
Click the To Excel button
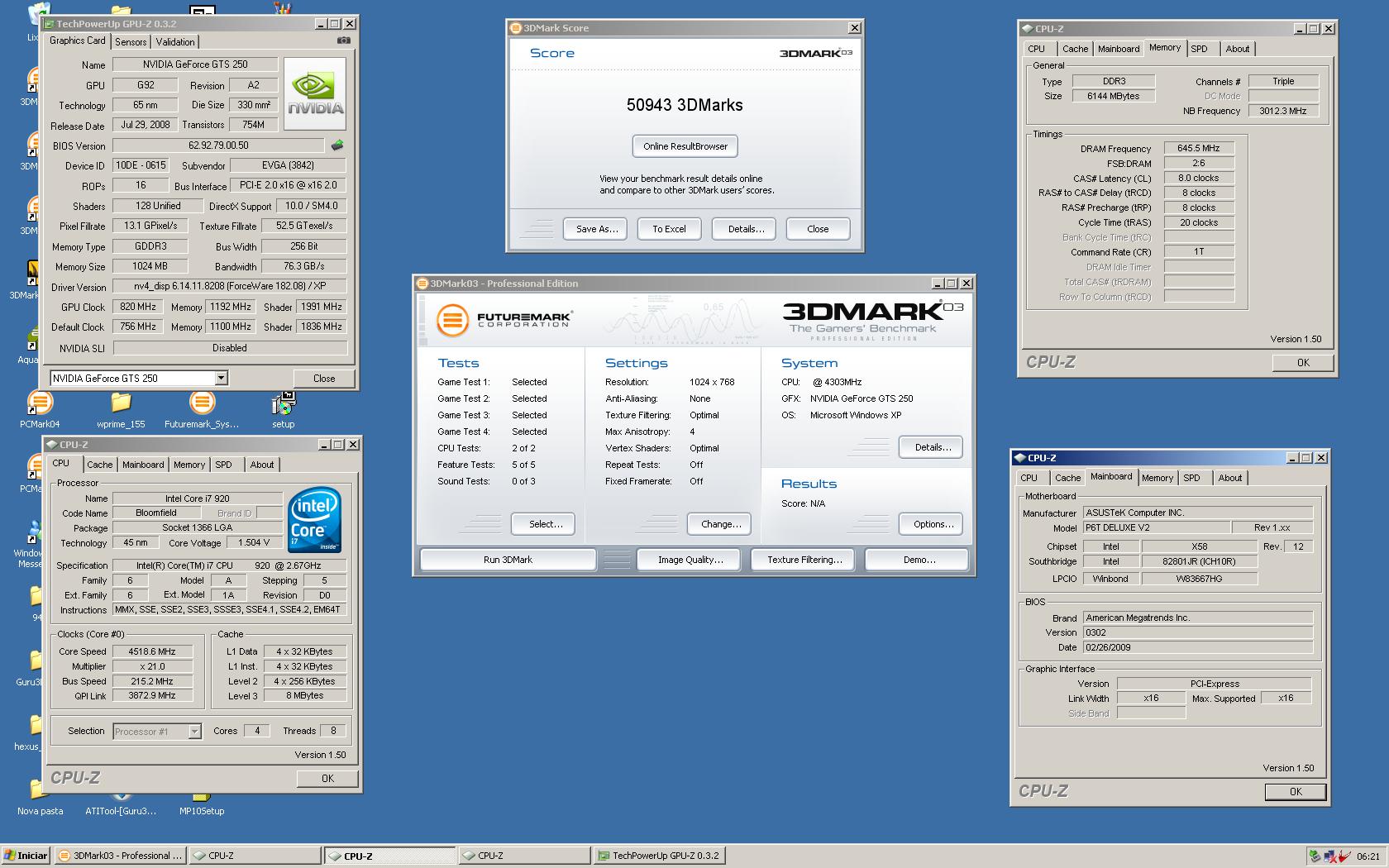669,229
